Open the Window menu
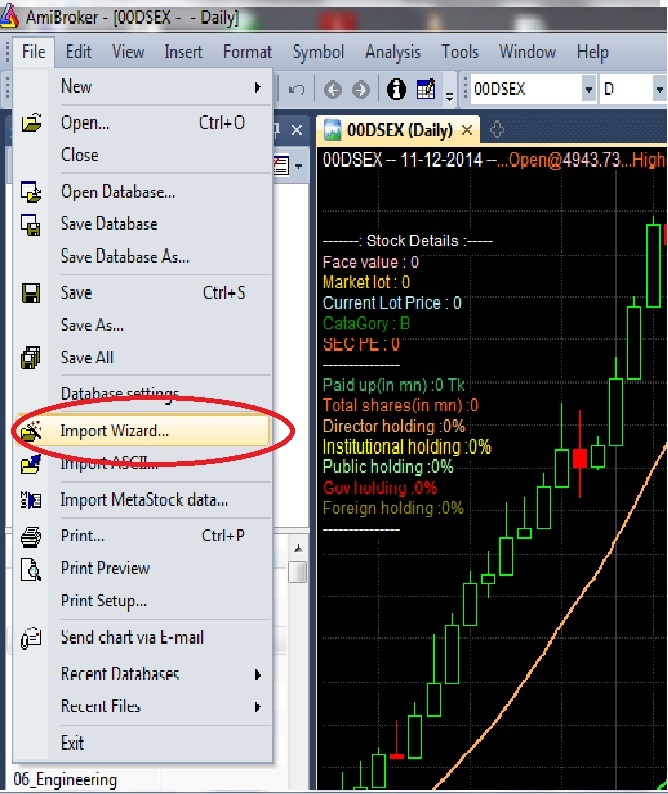 click(527, 52)
